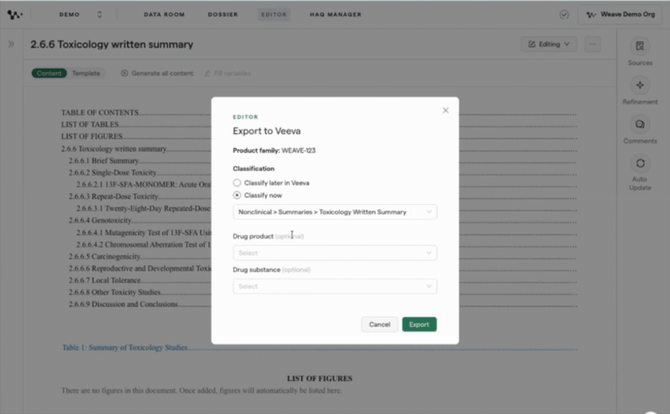Click 2.6.6.7 Local Tolerance entry
This screenshot has width=670, height=414.
click(105, 280)
